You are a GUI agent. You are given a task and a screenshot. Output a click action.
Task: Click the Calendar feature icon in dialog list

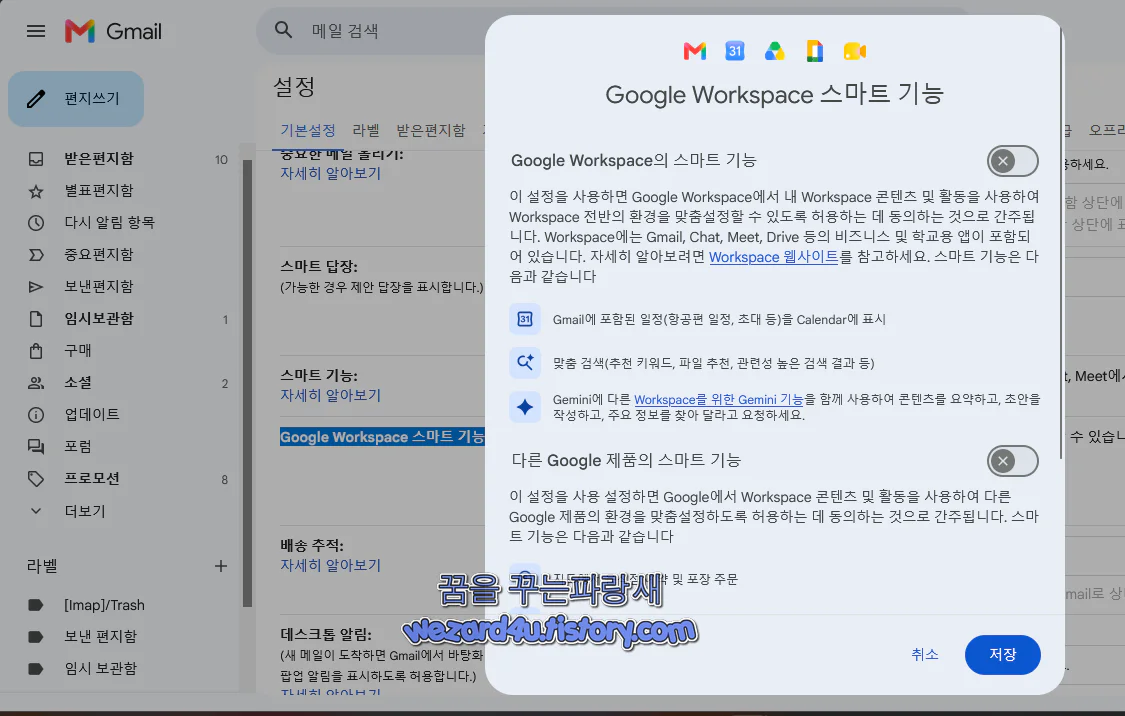click(x=524, y=319)
